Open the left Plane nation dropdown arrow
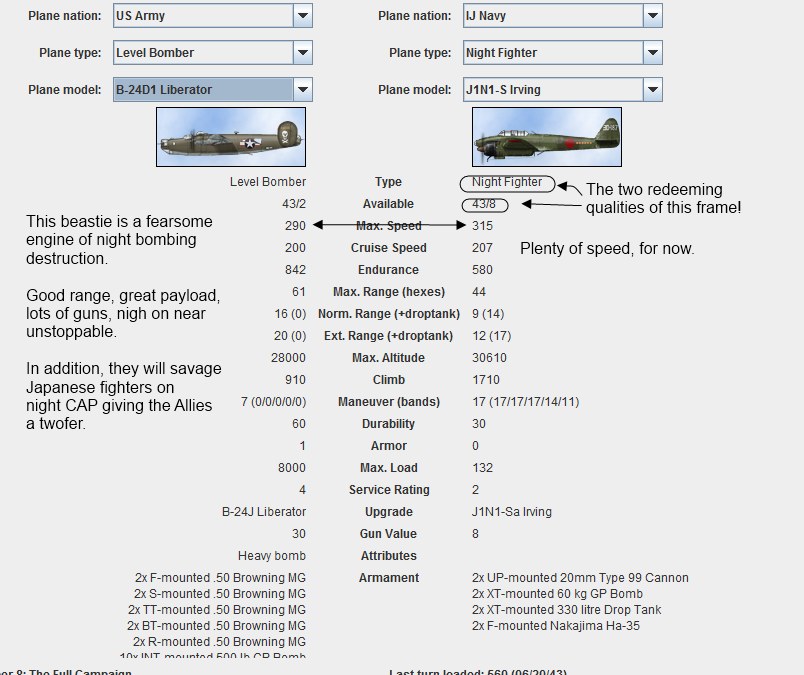This screenshot has height=675, width=804. 303,16
